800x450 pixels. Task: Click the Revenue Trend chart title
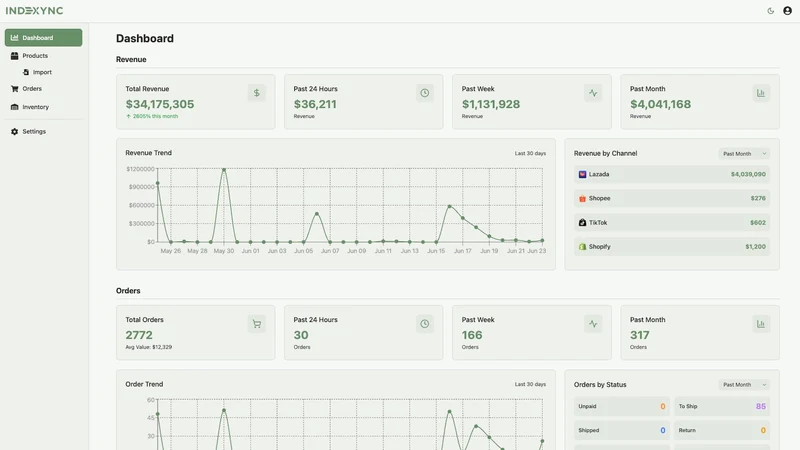pos(148,153)
